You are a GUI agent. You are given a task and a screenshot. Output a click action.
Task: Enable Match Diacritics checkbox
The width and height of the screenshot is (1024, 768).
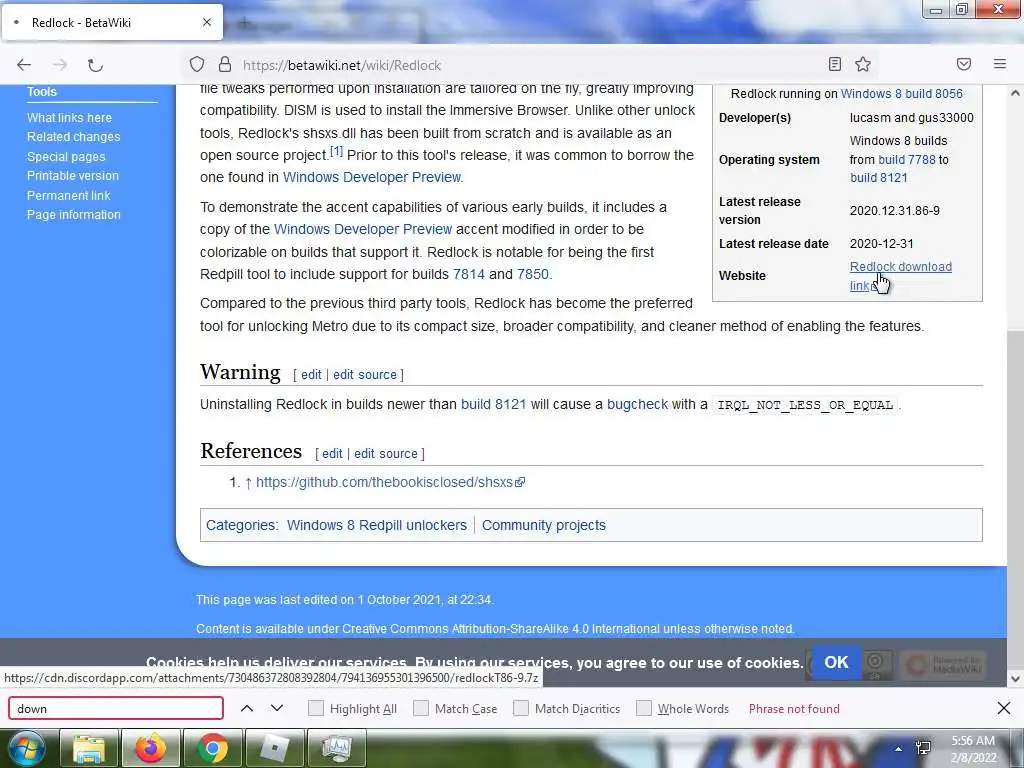[x=521, y=709]
